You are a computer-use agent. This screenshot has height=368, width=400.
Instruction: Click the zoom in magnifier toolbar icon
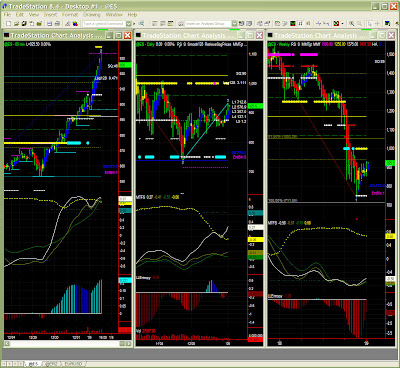click(351, 24)
